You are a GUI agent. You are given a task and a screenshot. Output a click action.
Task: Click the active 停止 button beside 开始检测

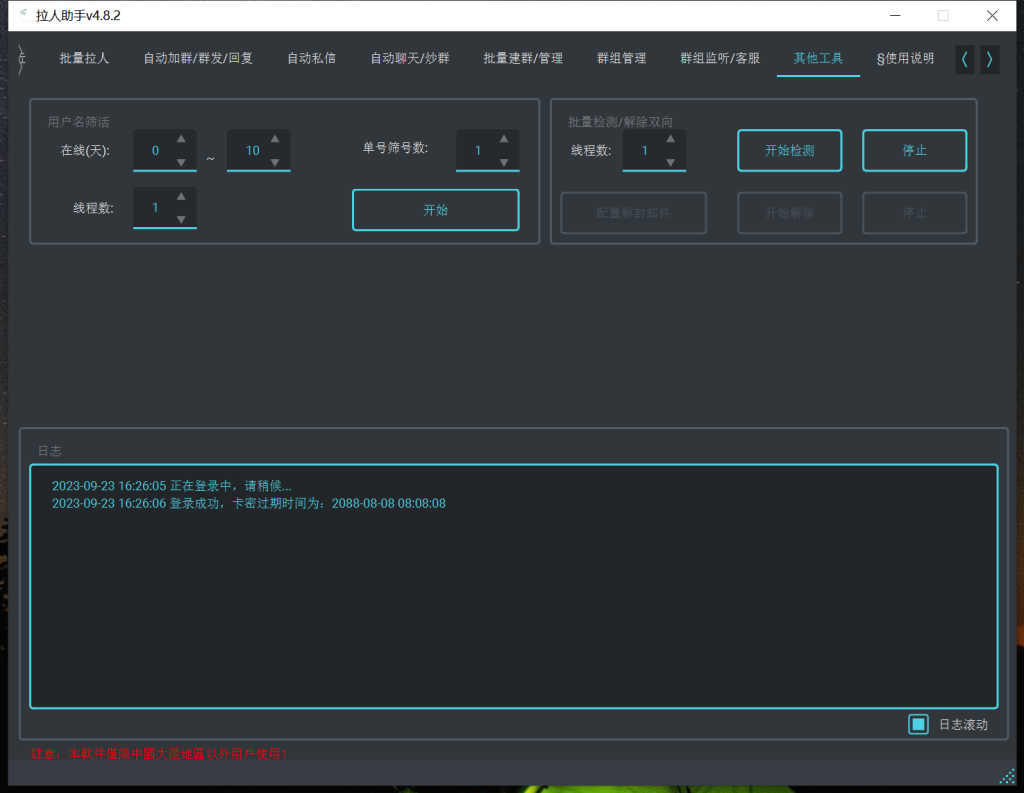point(914,151)
